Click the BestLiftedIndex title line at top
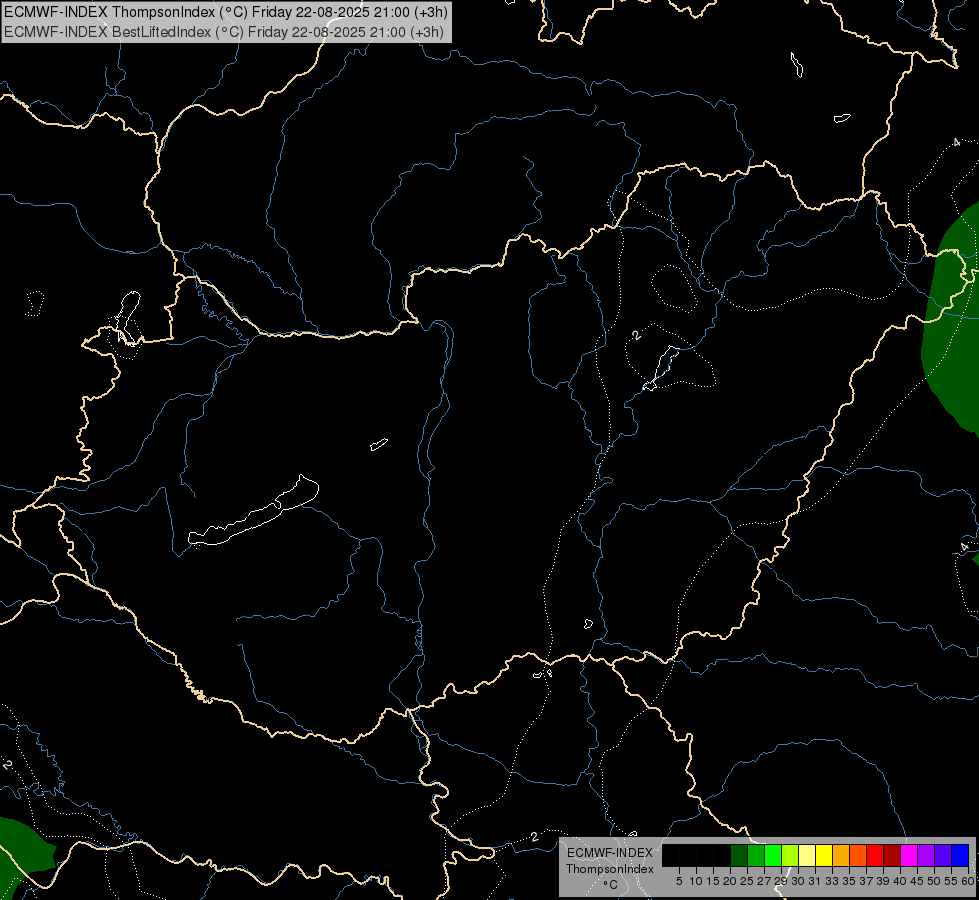This screenshot has height=900, width=979. click(x=224, y=32)
